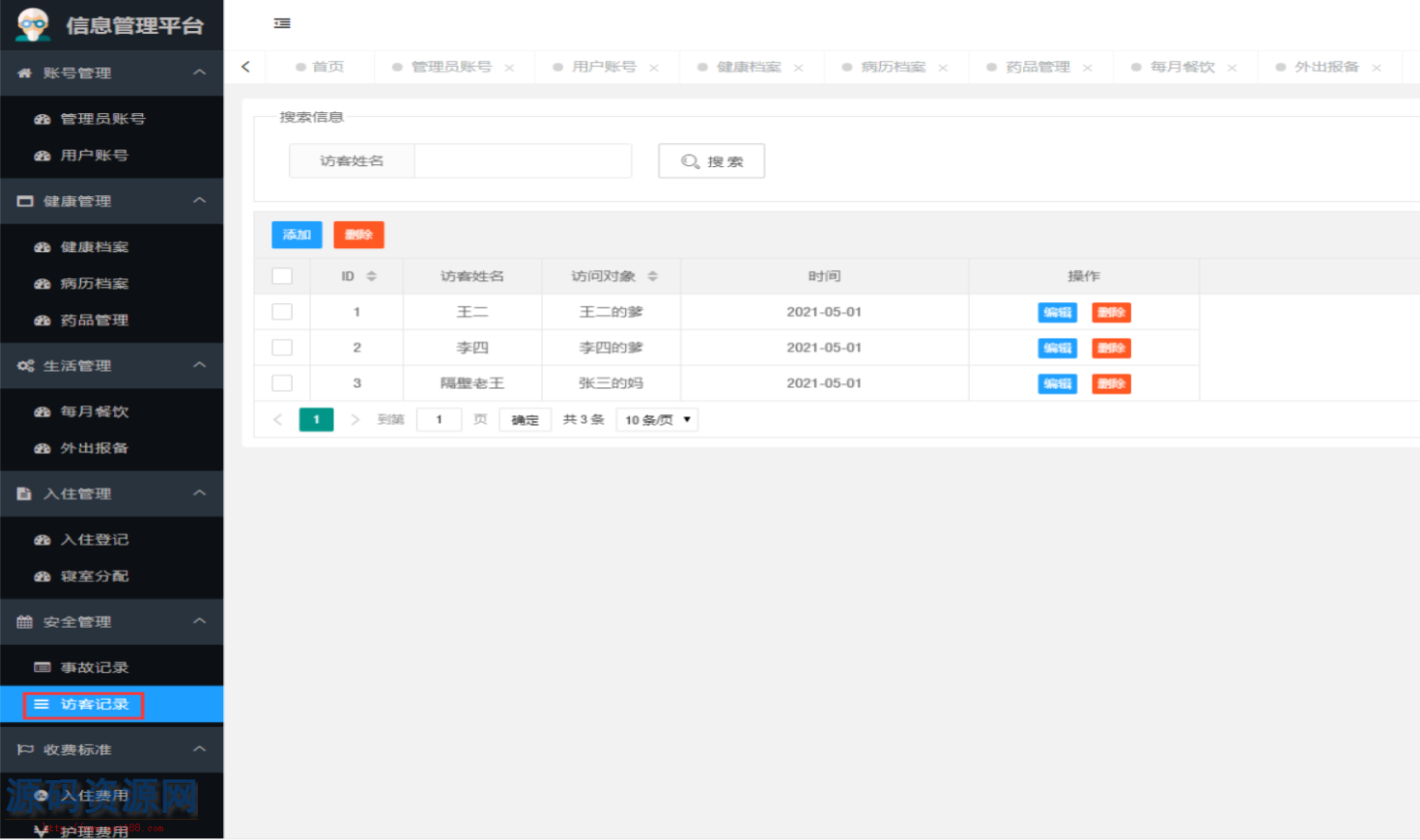Open 事故记录 from the sidebar
This screenshot has height=840, width=1420.
pos(95,667)
